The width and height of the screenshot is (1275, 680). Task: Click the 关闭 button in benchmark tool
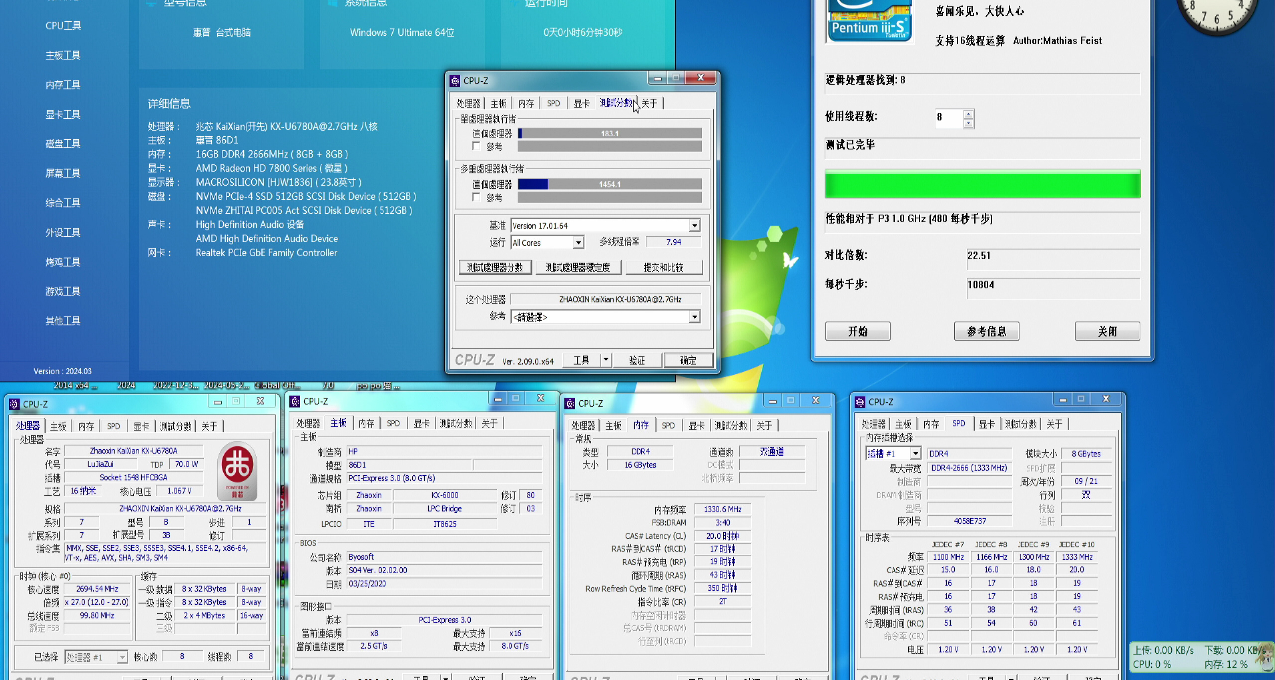point(1107,331)
